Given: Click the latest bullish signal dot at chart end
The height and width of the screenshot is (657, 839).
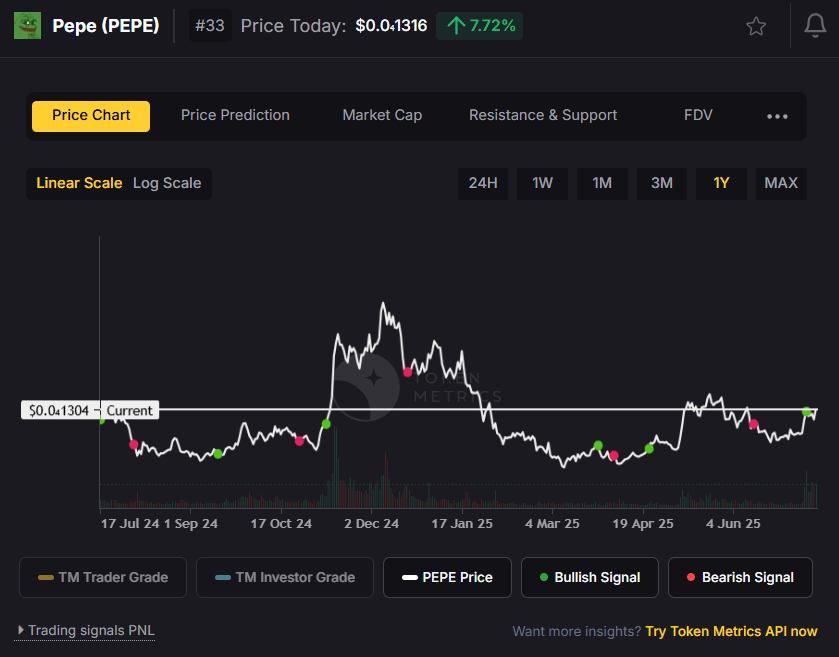Looking at the screenshot, I should pos(807,411).
